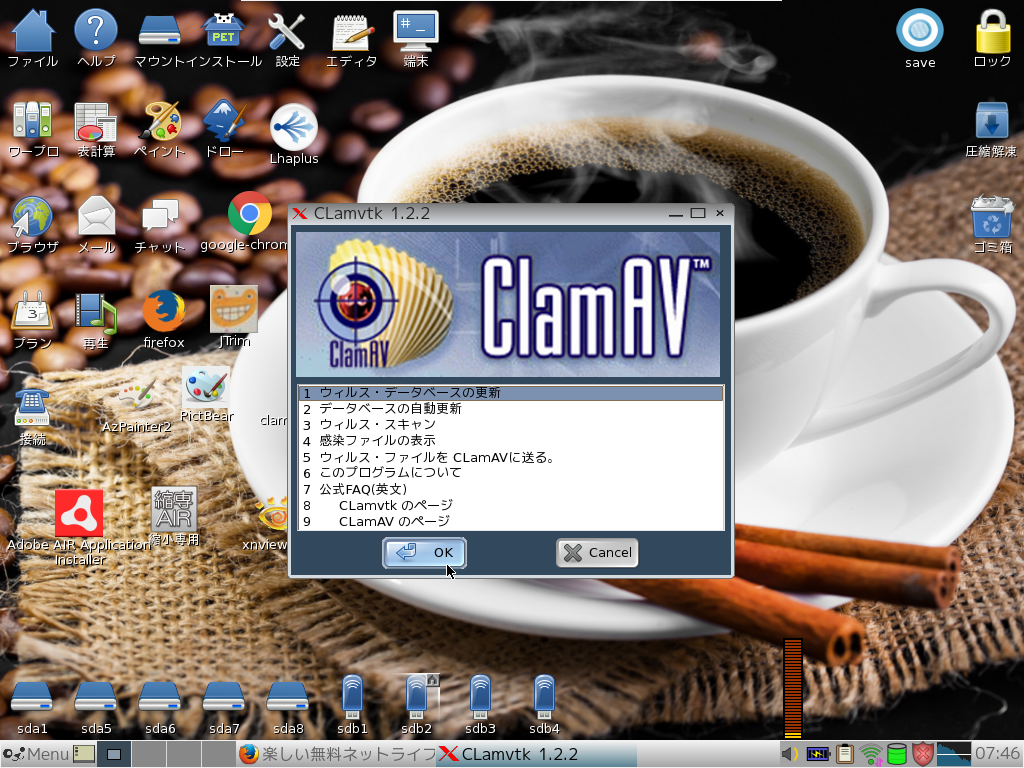Viewport: 1024px width, 768px height.
Task: Select 6 このプログラムについて in the list
Action: coord(511,473)
